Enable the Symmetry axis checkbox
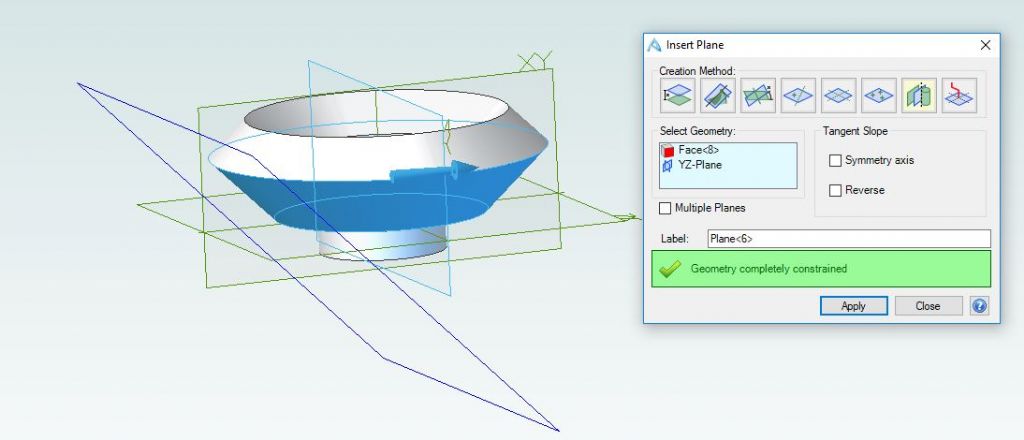Image resolution: width=1024 pixels, height=440 pixels. point(835,160)
